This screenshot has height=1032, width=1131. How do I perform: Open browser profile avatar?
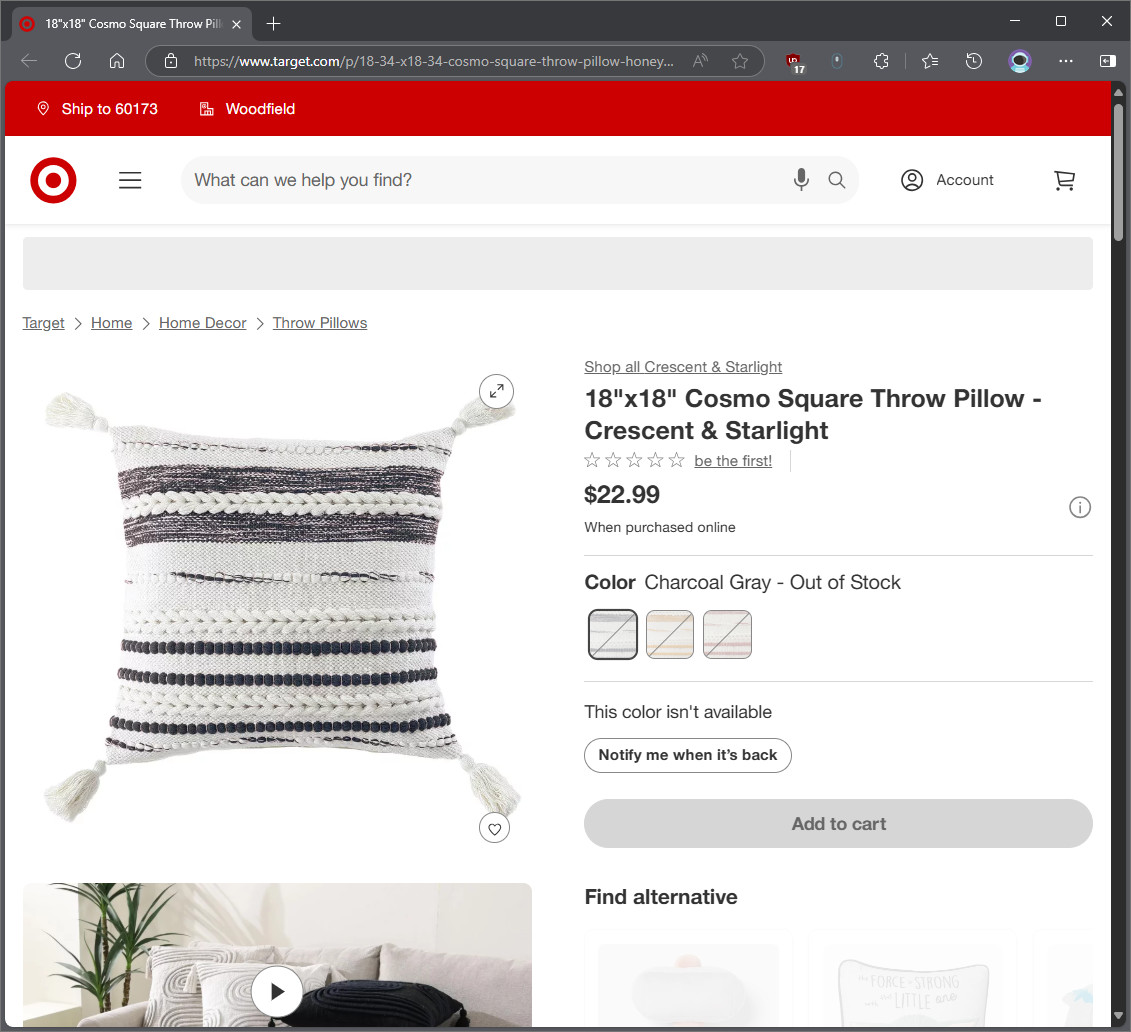point(1020,61)
